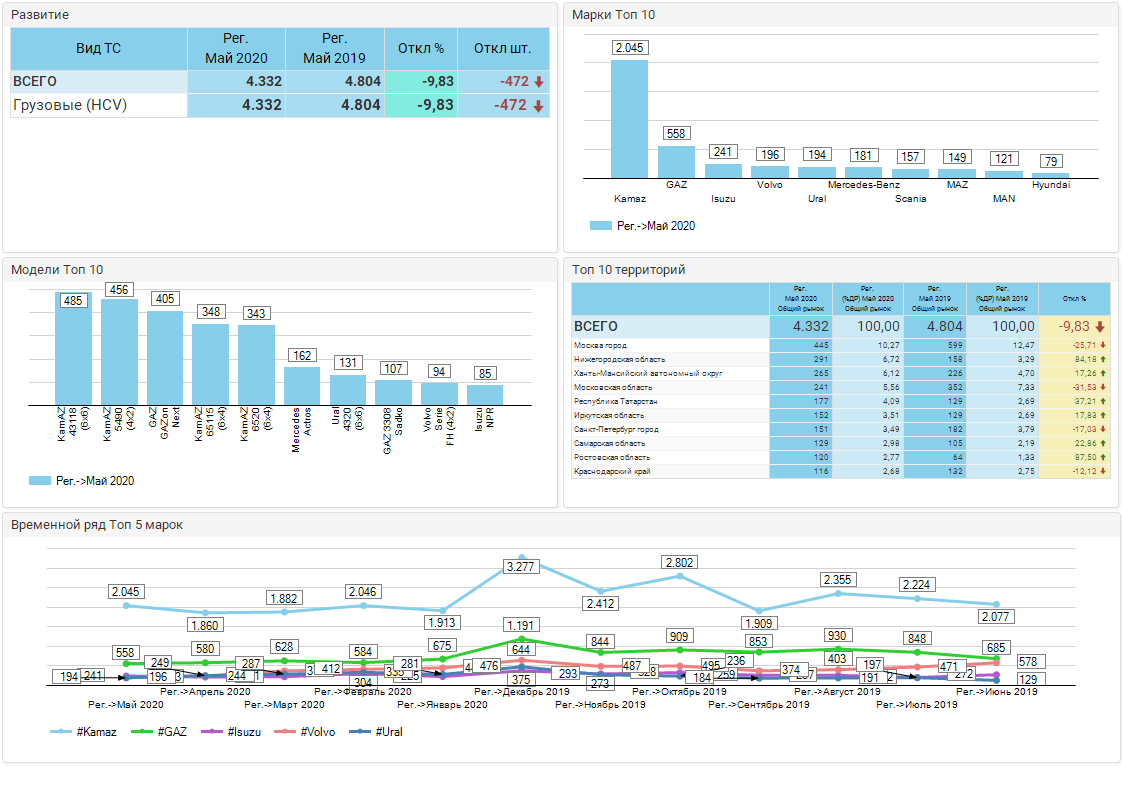Click the GAZ GAZon Next bar labeled 405
1122x793 pixels.
pyautogui.click(x=165, y=358)
